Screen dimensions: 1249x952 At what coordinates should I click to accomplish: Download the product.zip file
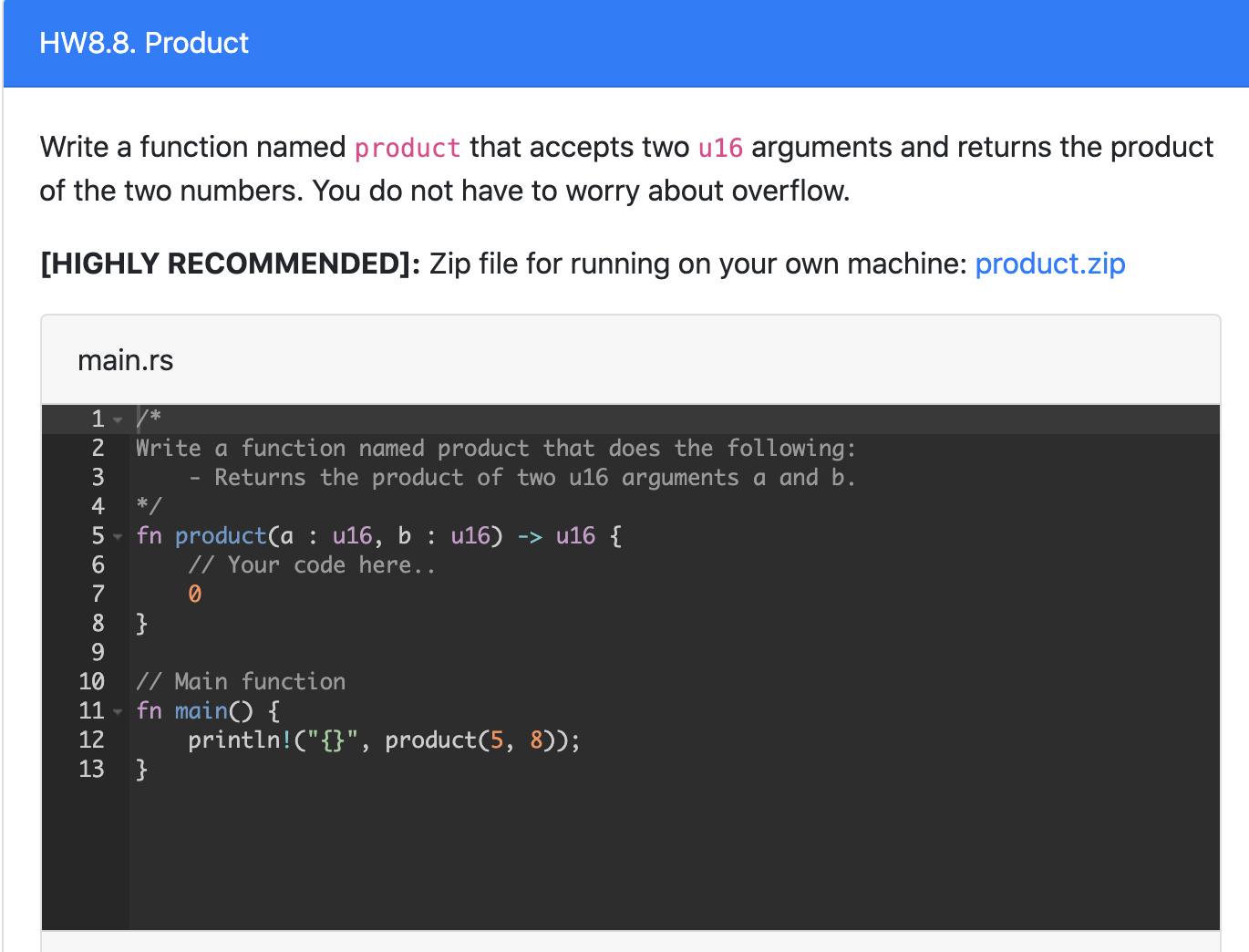tap(1049, 264)
